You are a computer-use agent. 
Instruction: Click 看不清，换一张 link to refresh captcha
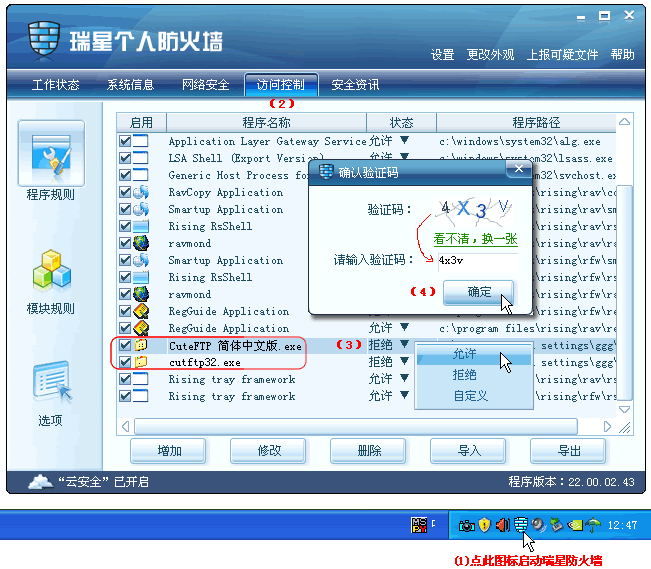(475, 239)
